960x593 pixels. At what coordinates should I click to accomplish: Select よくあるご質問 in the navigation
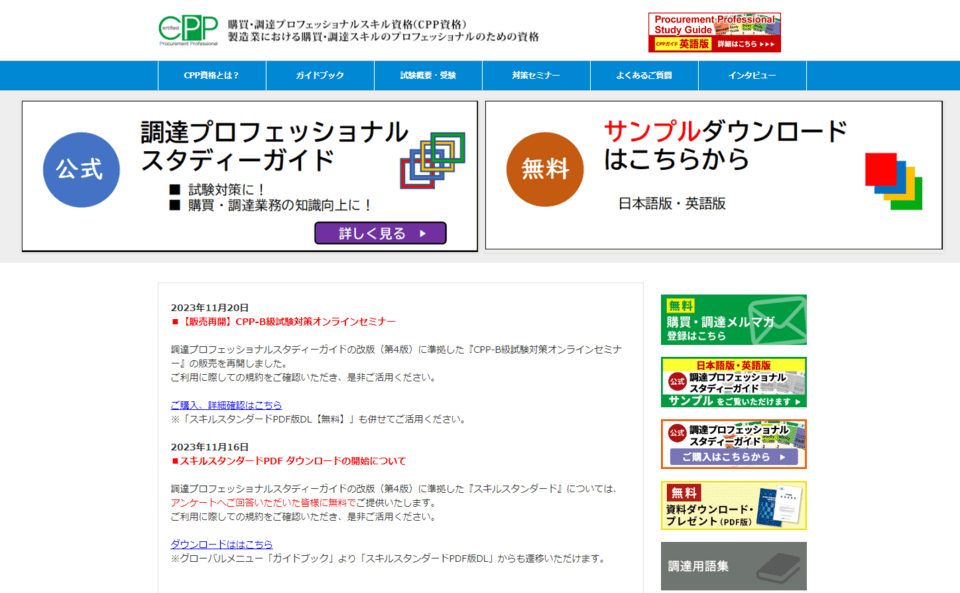pyautogui.click(x=644, y=76)
